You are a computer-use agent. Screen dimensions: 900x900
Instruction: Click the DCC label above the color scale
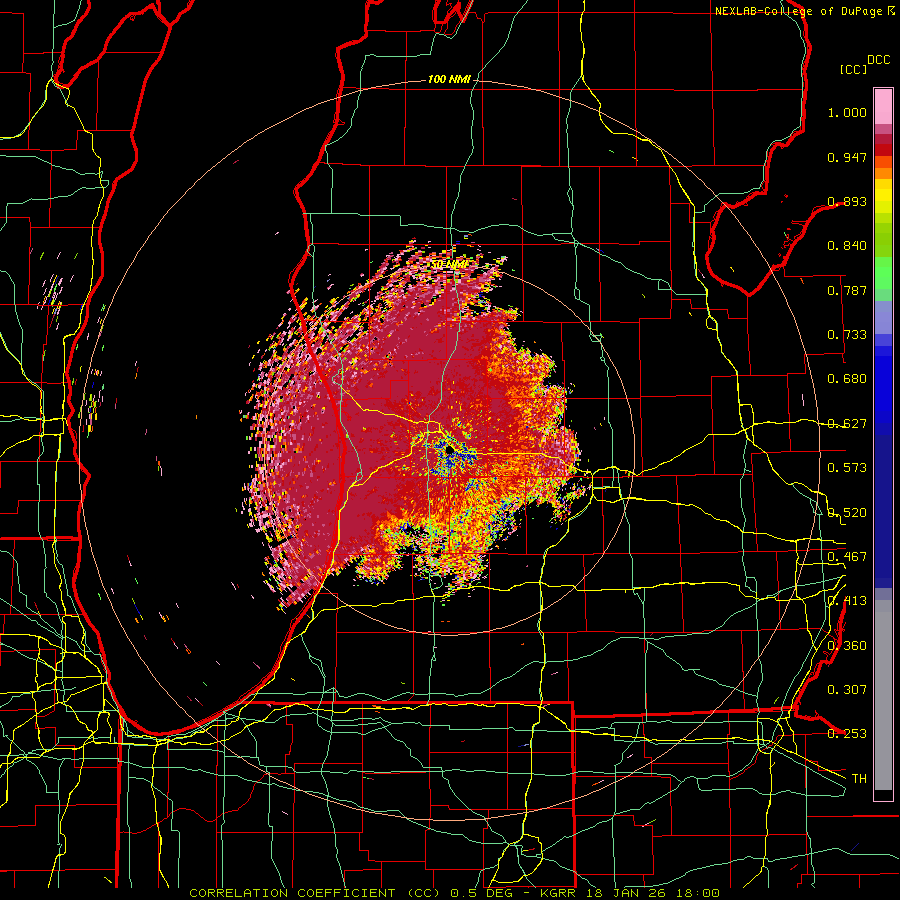point(878,60)
